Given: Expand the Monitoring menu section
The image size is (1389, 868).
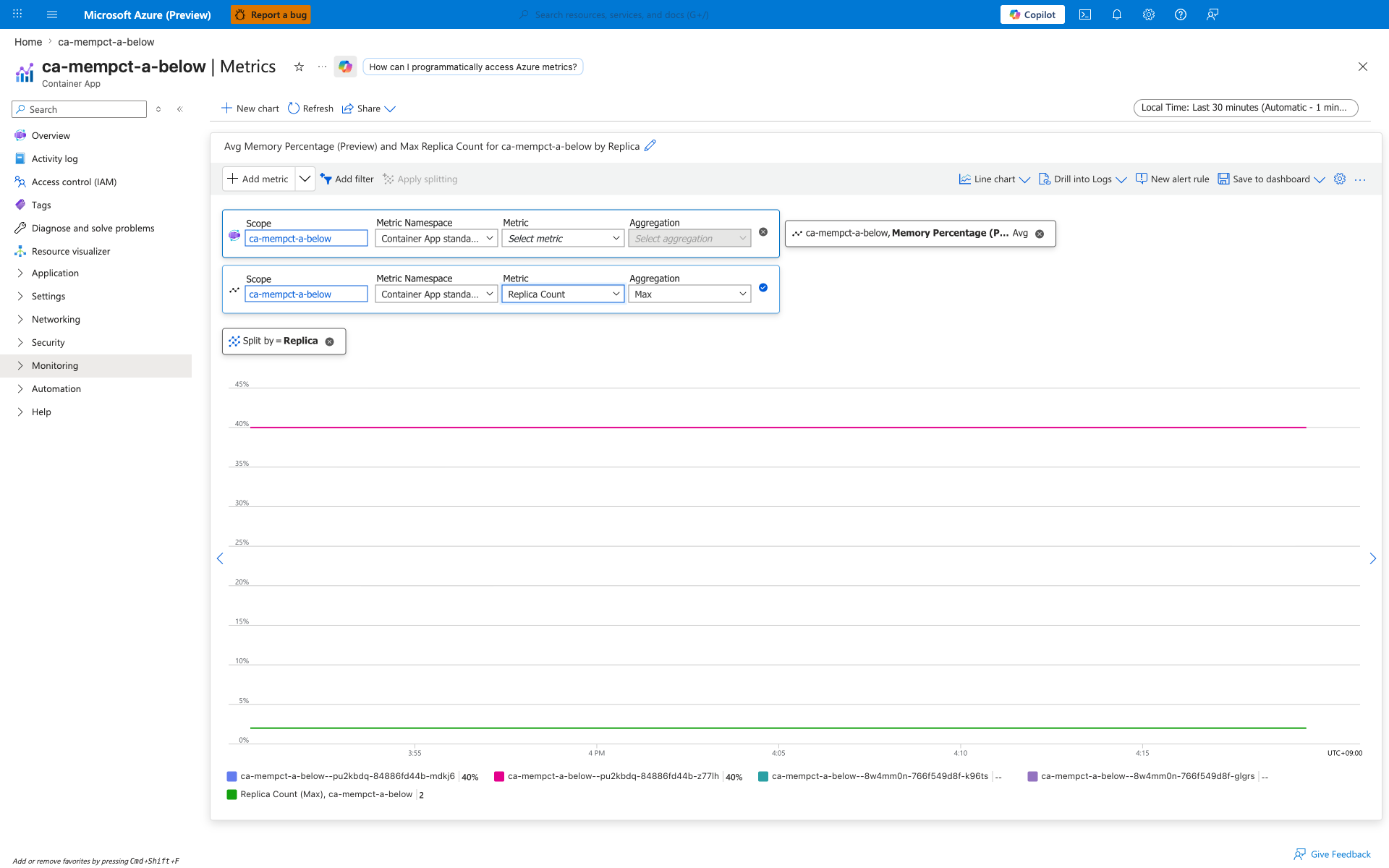Looking at the screenshot, I should (95, 366).
